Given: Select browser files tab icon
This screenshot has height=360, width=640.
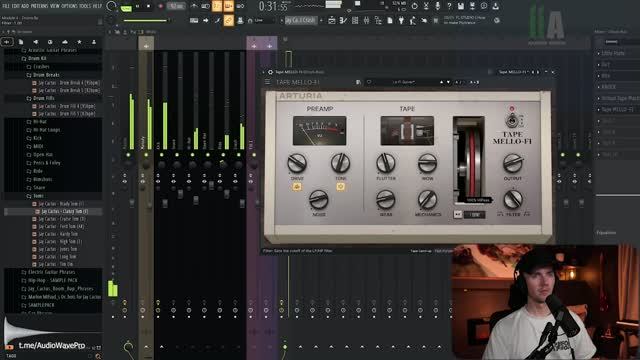Looking at the screenshot, I should [21, 42].
